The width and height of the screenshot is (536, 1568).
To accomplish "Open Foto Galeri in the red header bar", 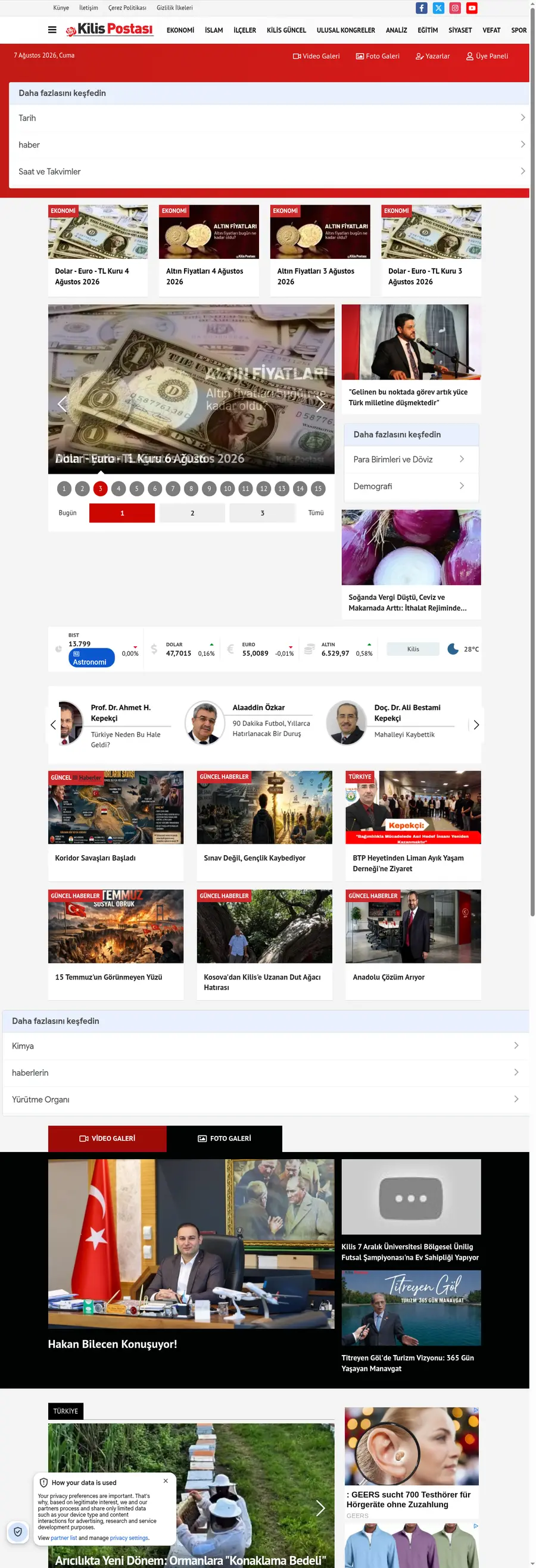I will pyautogui.click(x=378, y=56).
